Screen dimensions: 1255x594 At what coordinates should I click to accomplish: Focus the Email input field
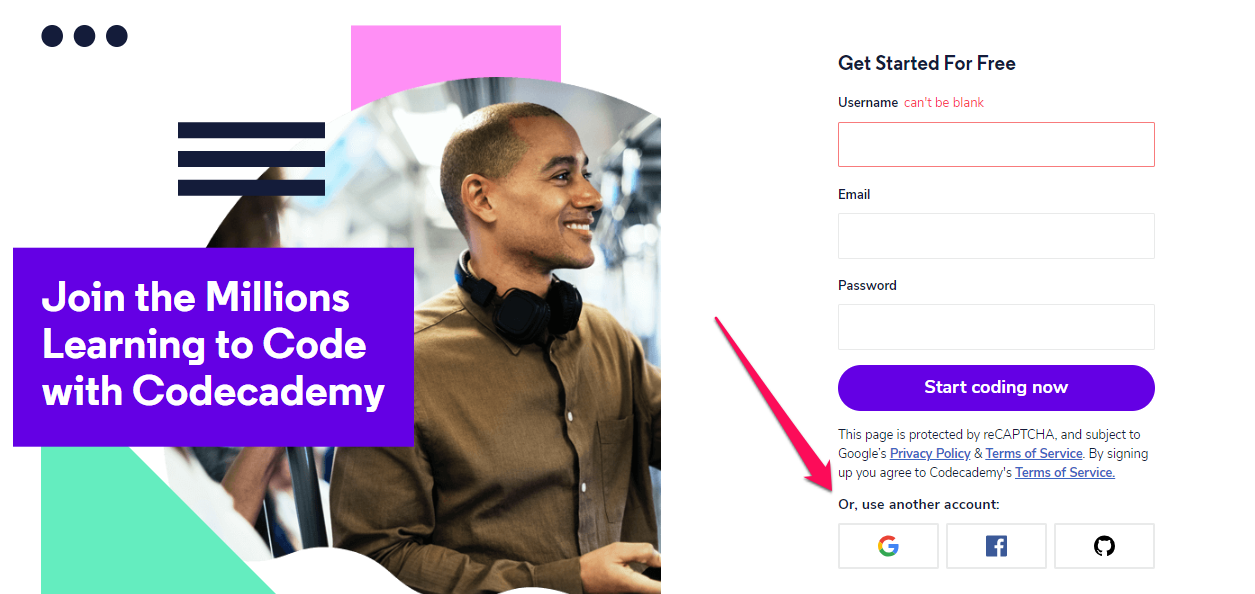click(x=996, y=236)
